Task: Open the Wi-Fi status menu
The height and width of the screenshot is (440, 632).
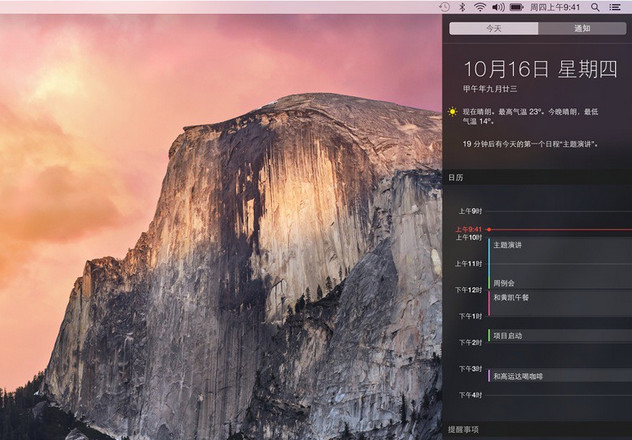Action: point(480,7)
